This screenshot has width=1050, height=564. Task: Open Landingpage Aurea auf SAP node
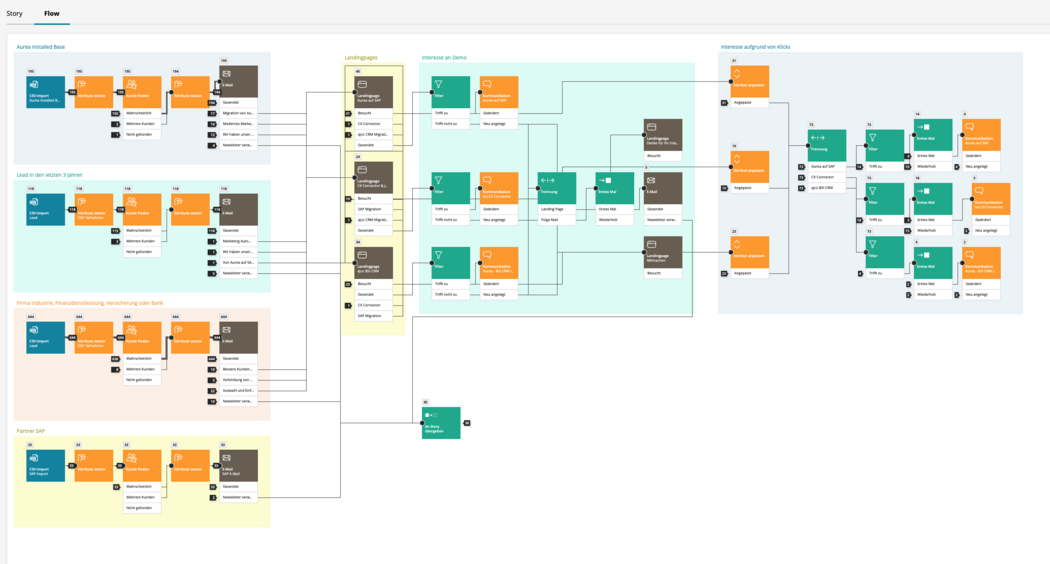pos(374,92)
